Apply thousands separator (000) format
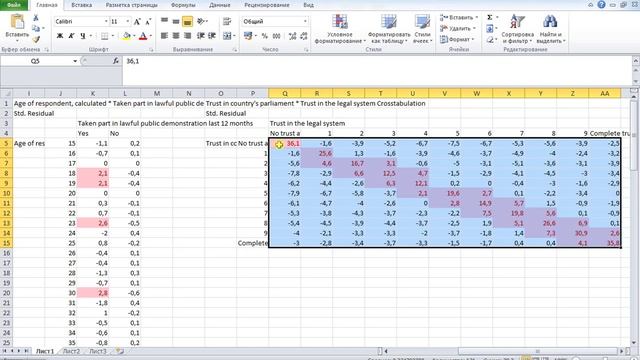The height and width of the screenshot is (360, 640). pos(276,36)
